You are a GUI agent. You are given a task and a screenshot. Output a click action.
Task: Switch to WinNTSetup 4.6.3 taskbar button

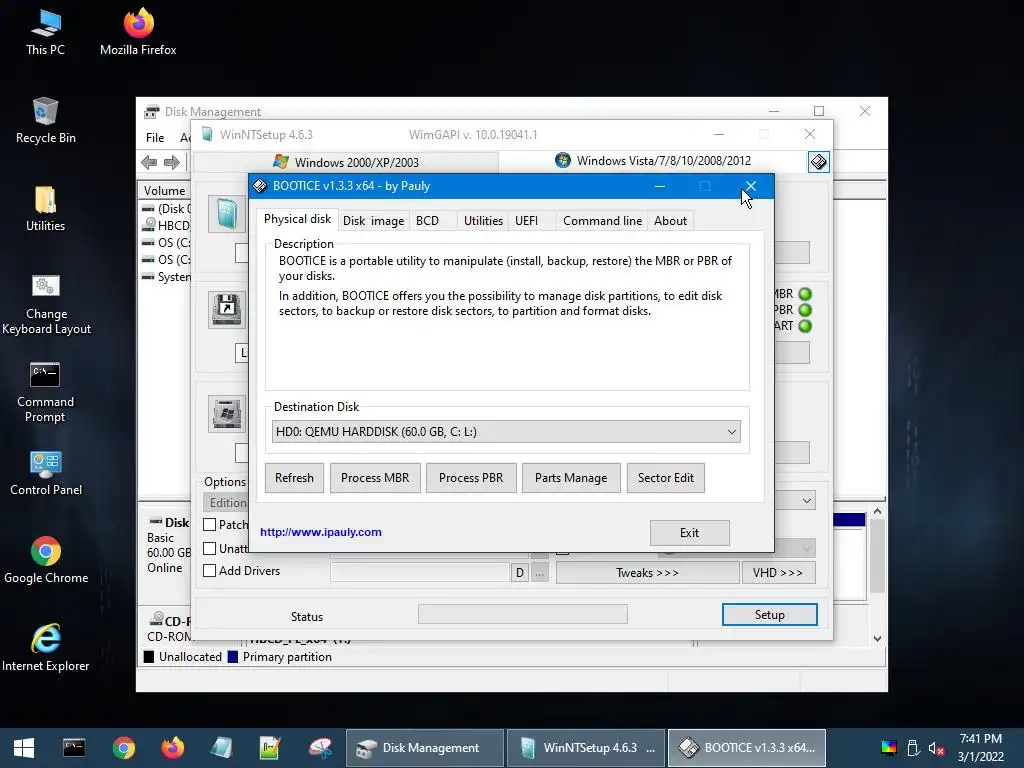pyautogui.click(x=586, y=748)
